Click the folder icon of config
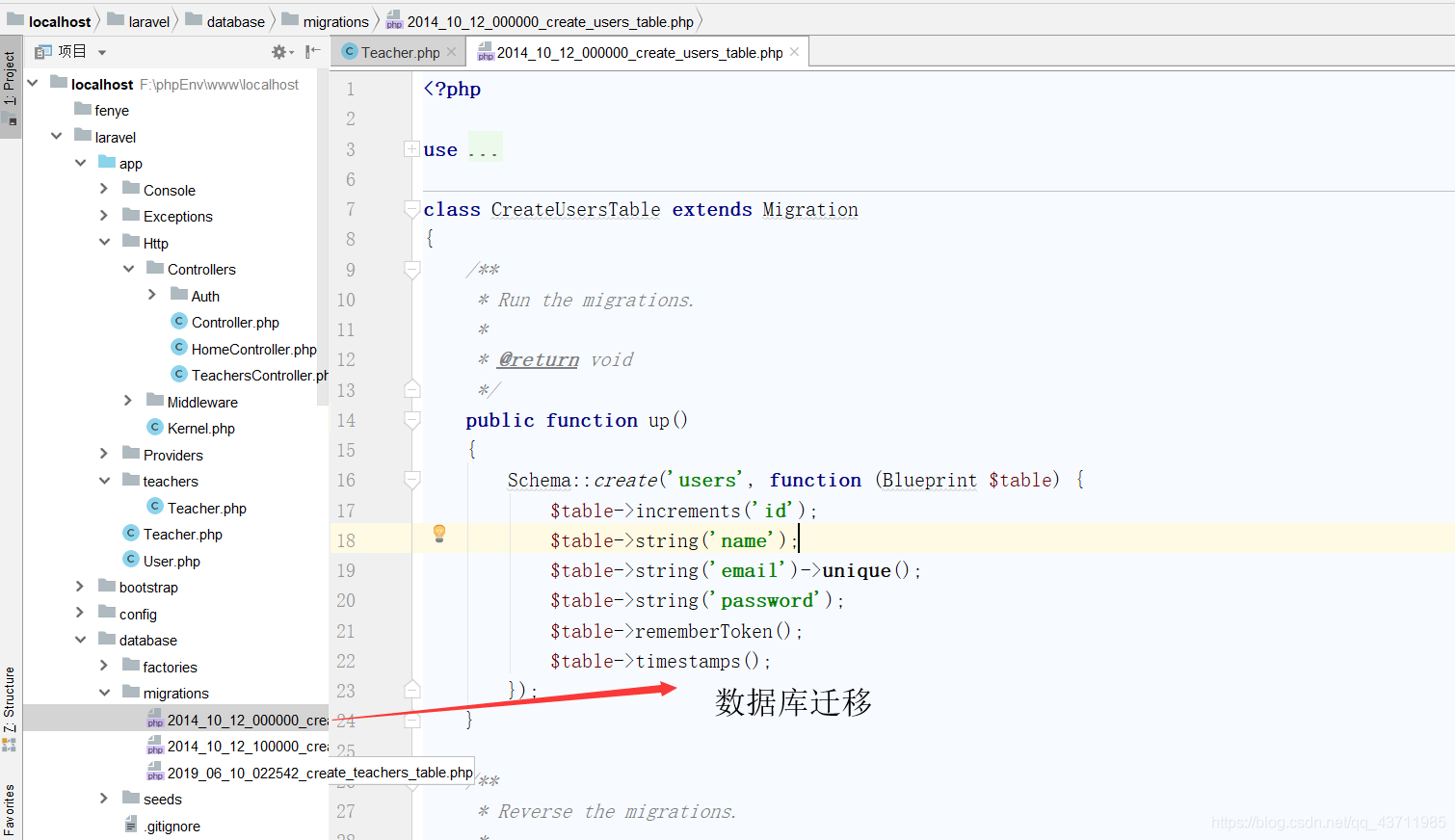Screen dimensions: 1455x840 107,613
